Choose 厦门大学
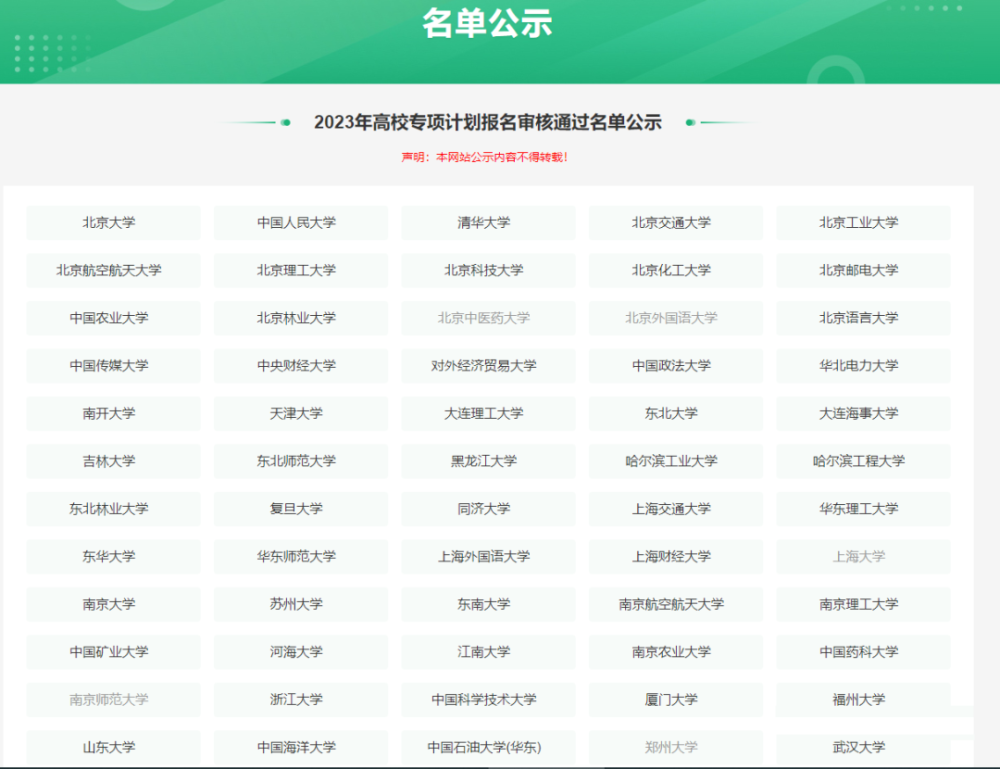 pyautogui.click(x=676, y=700)
